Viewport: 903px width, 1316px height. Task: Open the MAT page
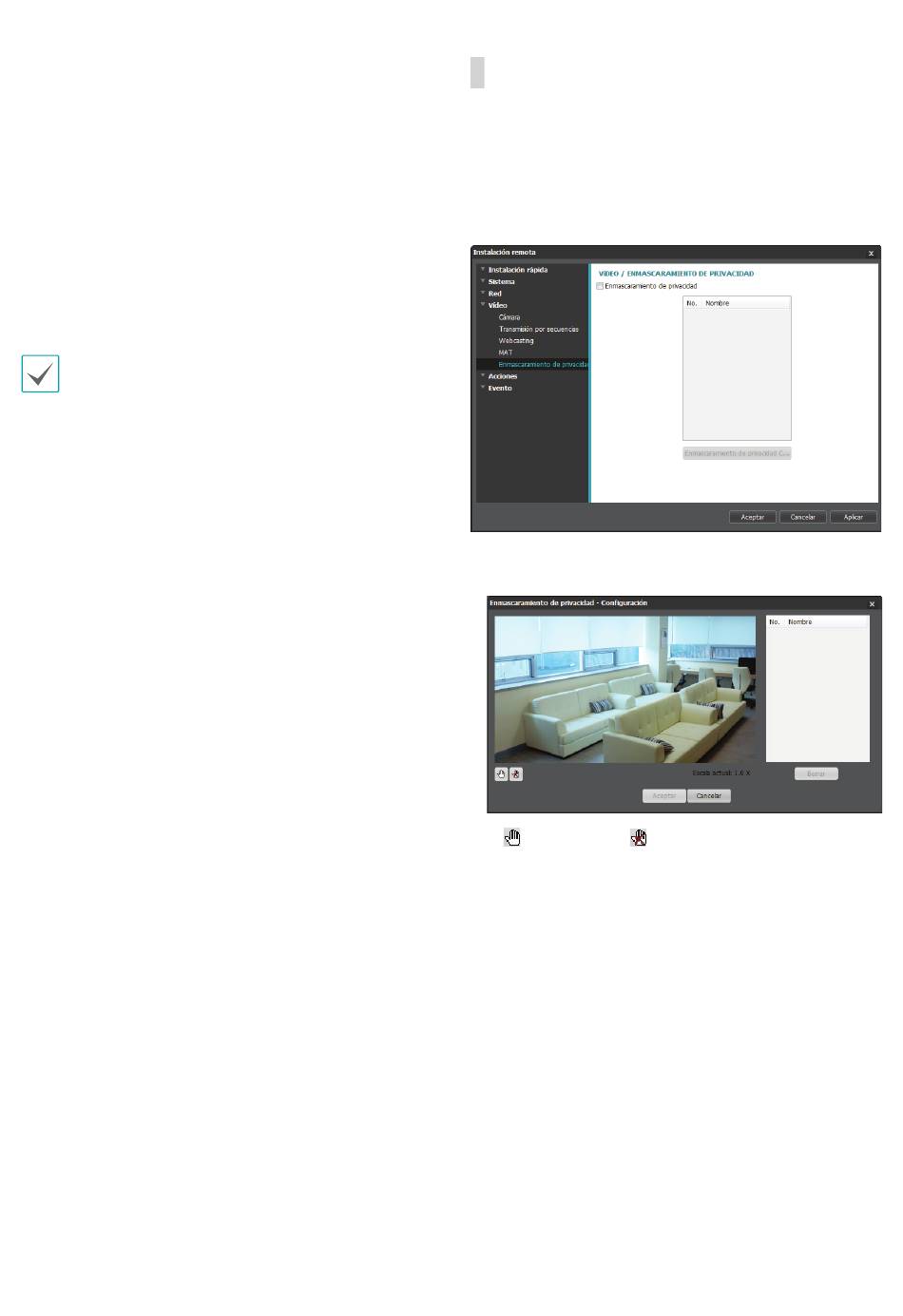[505, 353]
